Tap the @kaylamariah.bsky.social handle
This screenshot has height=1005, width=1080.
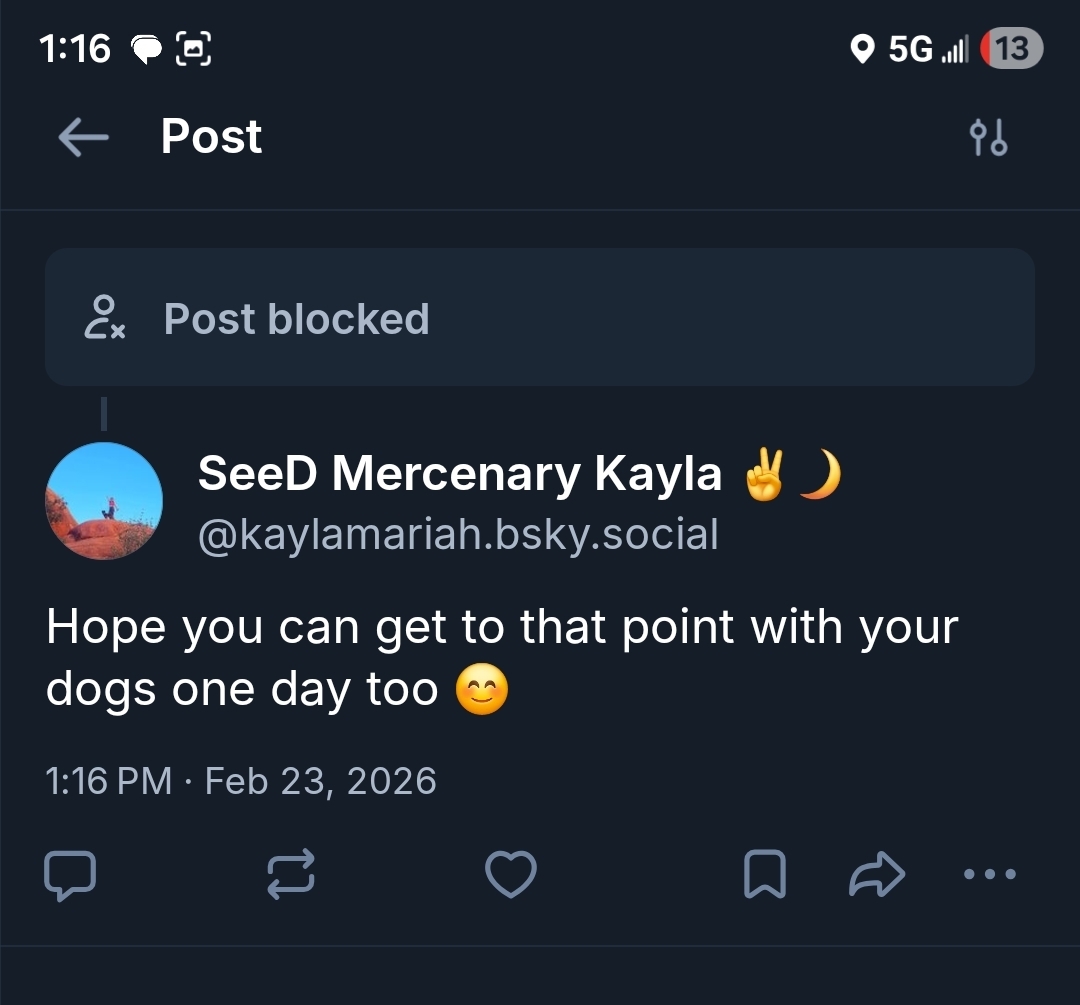point(458,535)
